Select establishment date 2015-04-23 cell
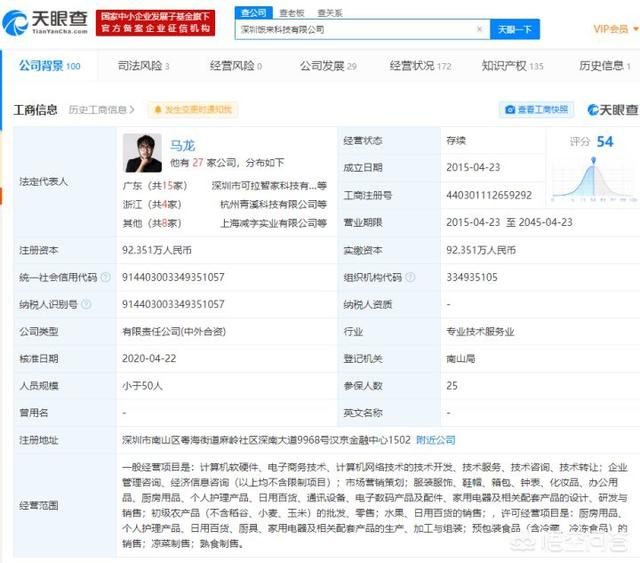Screen dimensions: 640x563 [x=473, y=167]
